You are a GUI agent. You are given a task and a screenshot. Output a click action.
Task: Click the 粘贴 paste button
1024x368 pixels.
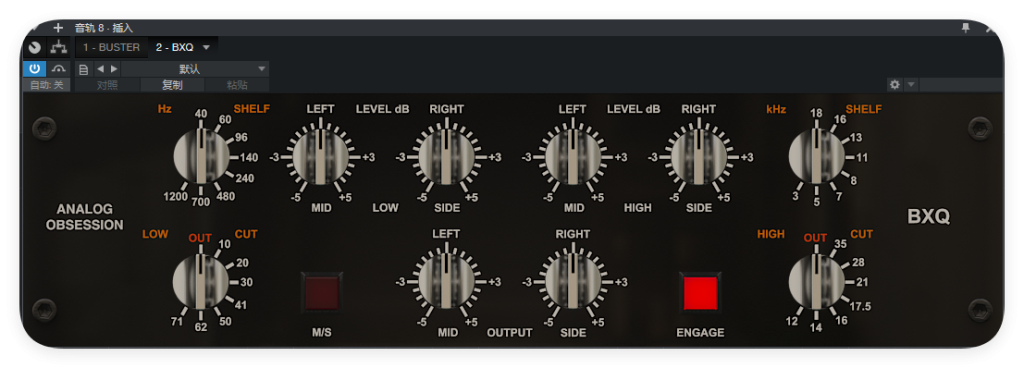pyautogui.click(x=237, y=85)
